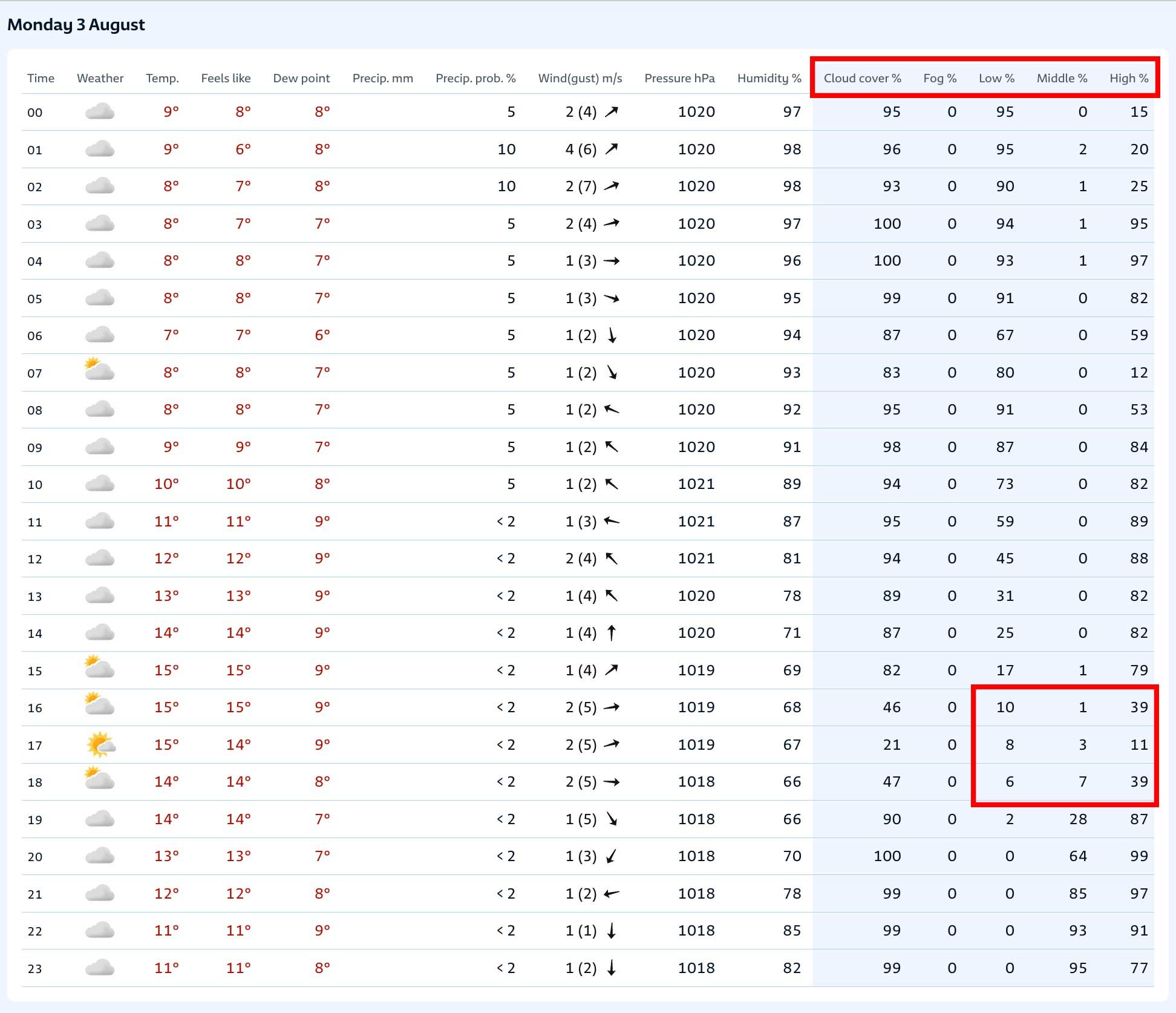Click pressure value 1021 at hour 10
The height and width of the screenshot is (1013, 1176).
tap(696, 484)
